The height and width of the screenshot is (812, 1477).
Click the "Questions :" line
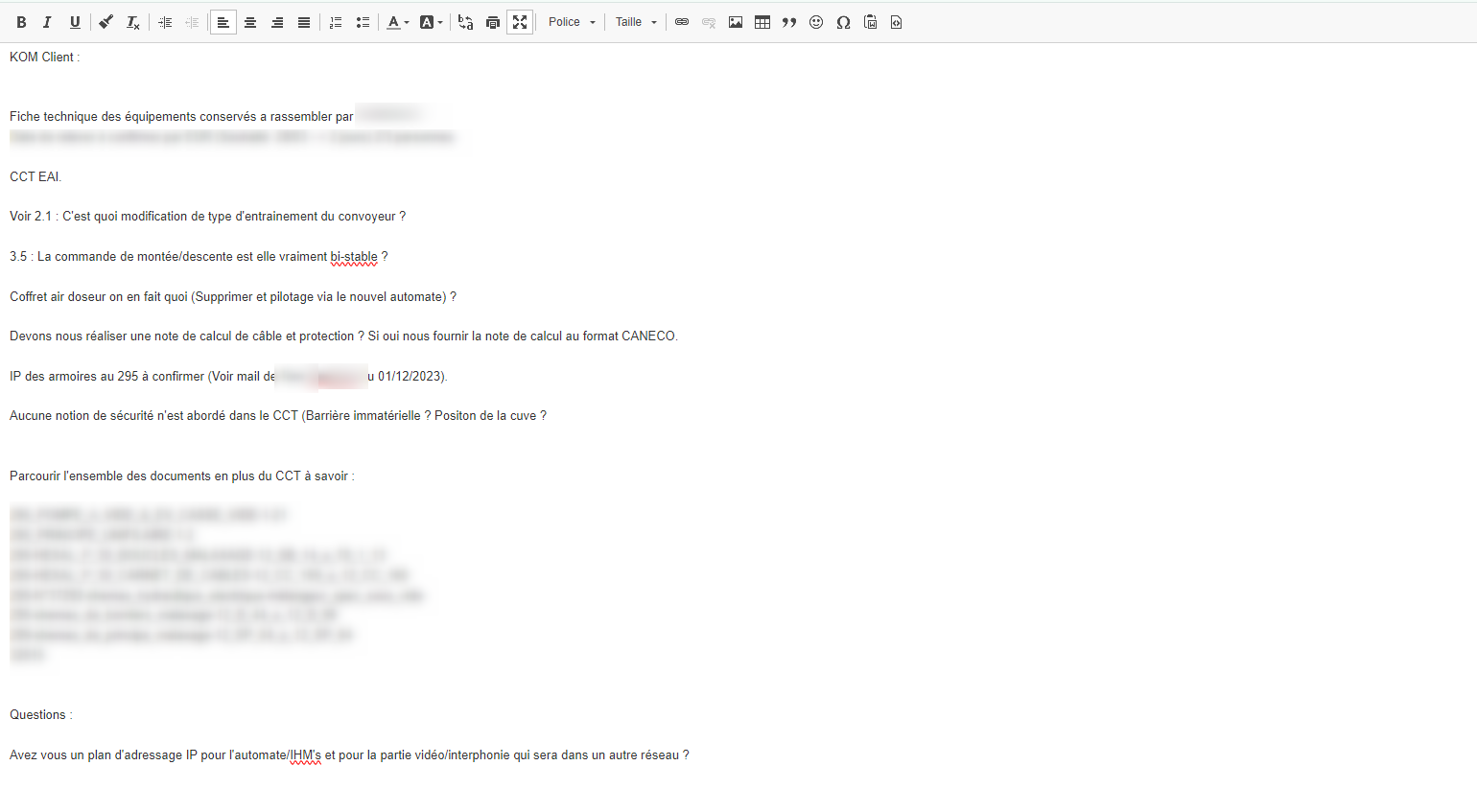(x=41, y=715)
